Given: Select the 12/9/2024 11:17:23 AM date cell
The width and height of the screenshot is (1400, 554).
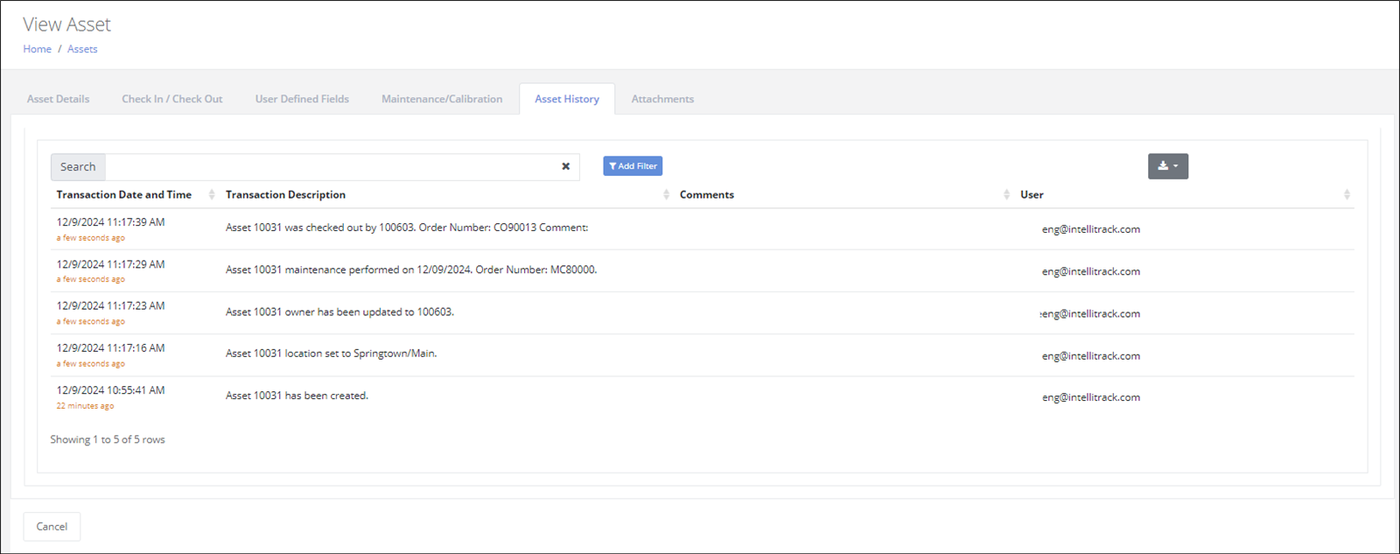Looking at the screenshot, I should (x=111, y=306).
